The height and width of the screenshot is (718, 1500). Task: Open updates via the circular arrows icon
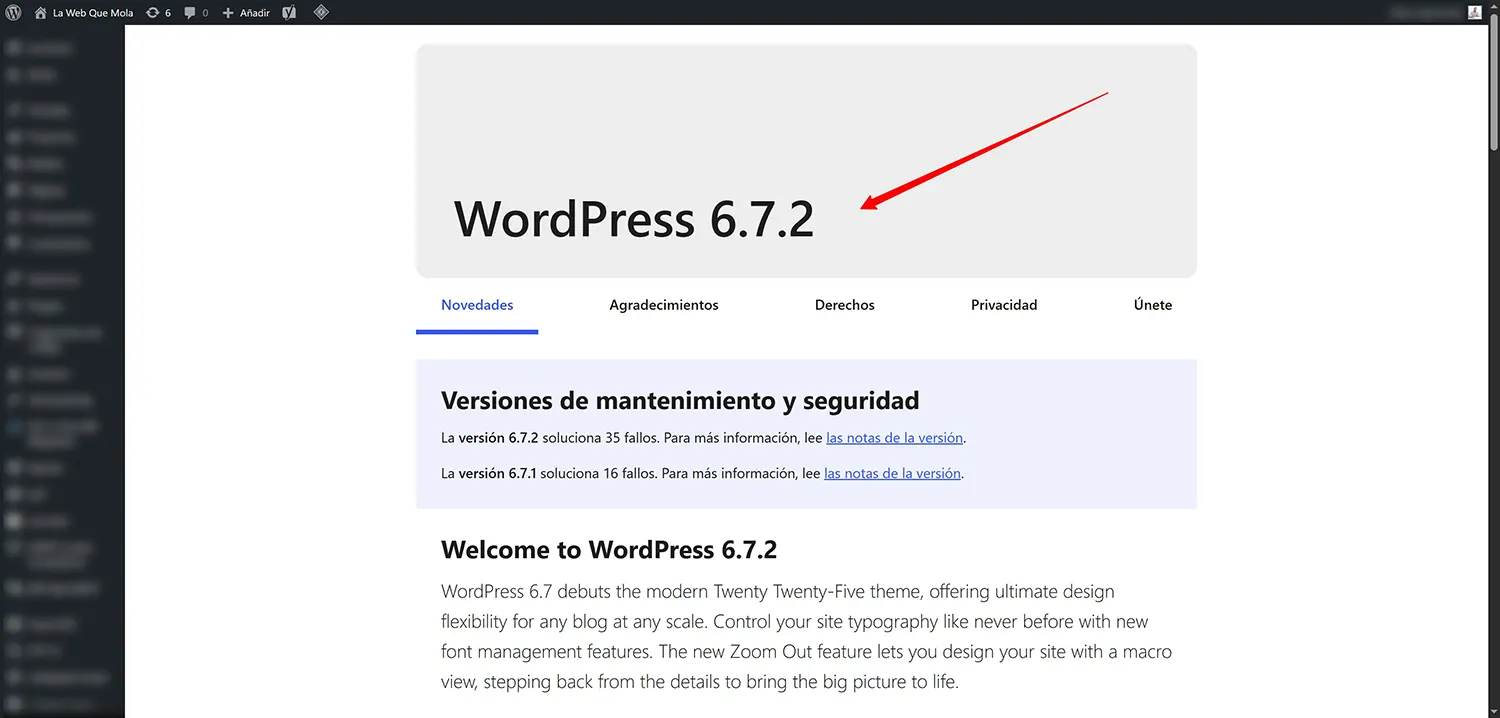[151, 12]
